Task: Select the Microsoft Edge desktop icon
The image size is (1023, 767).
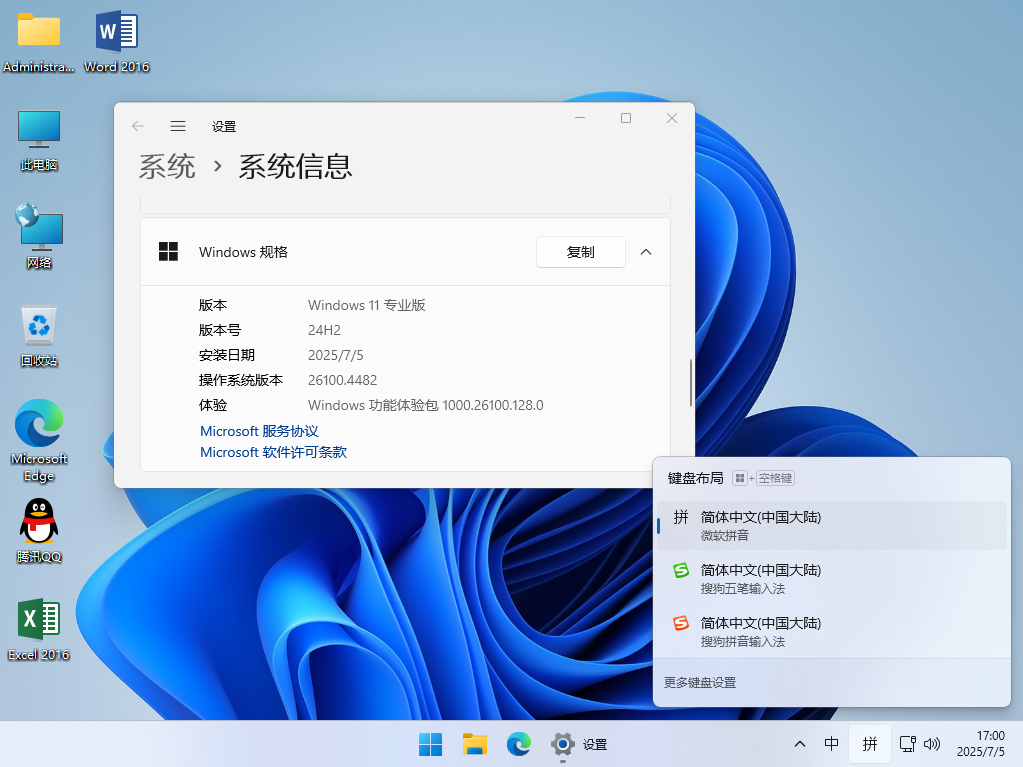Action: (x=38, y=441)
